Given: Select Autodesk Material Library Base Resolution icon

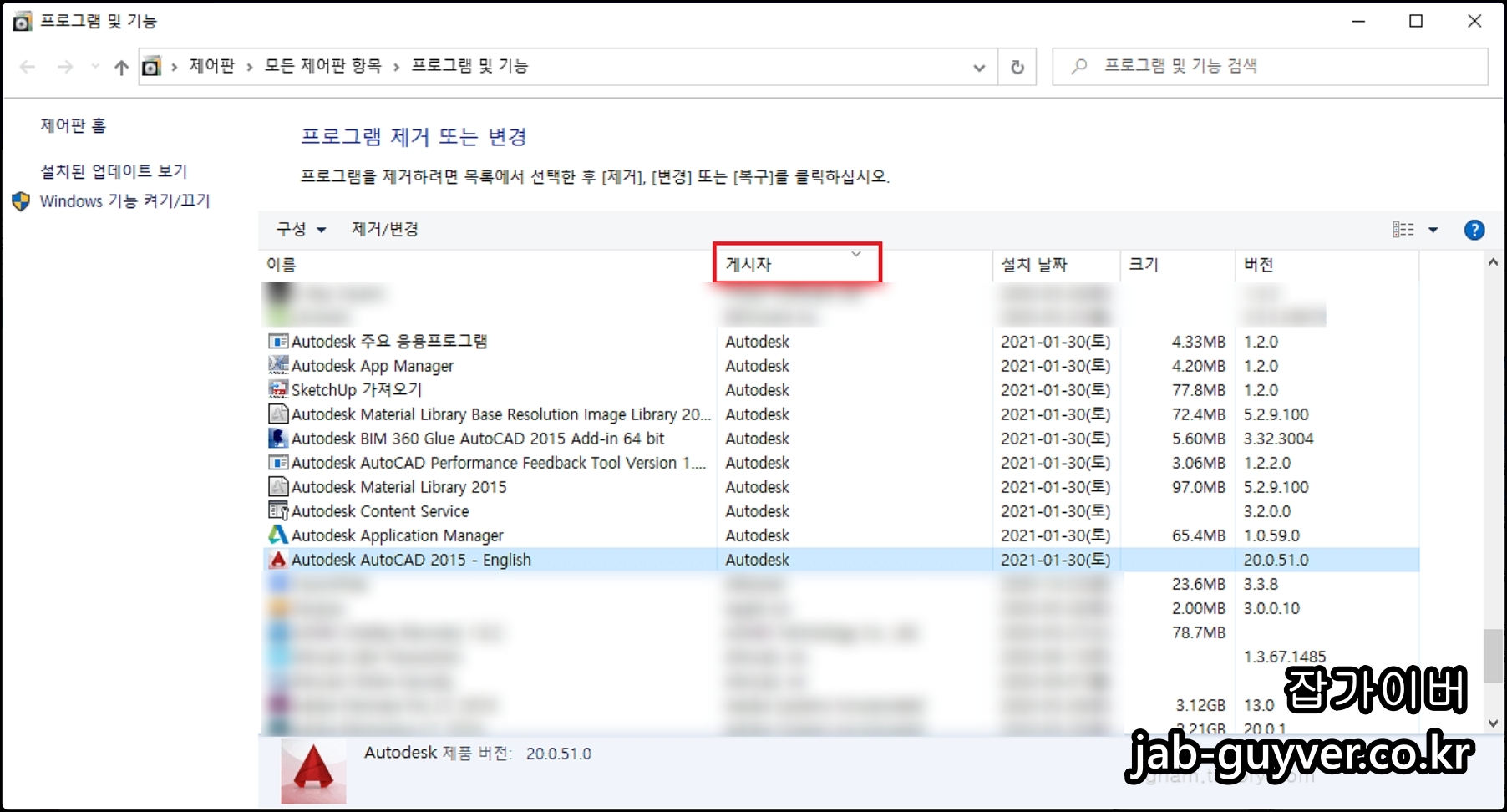Looking at the screenshot, I should tap(278, 414).
